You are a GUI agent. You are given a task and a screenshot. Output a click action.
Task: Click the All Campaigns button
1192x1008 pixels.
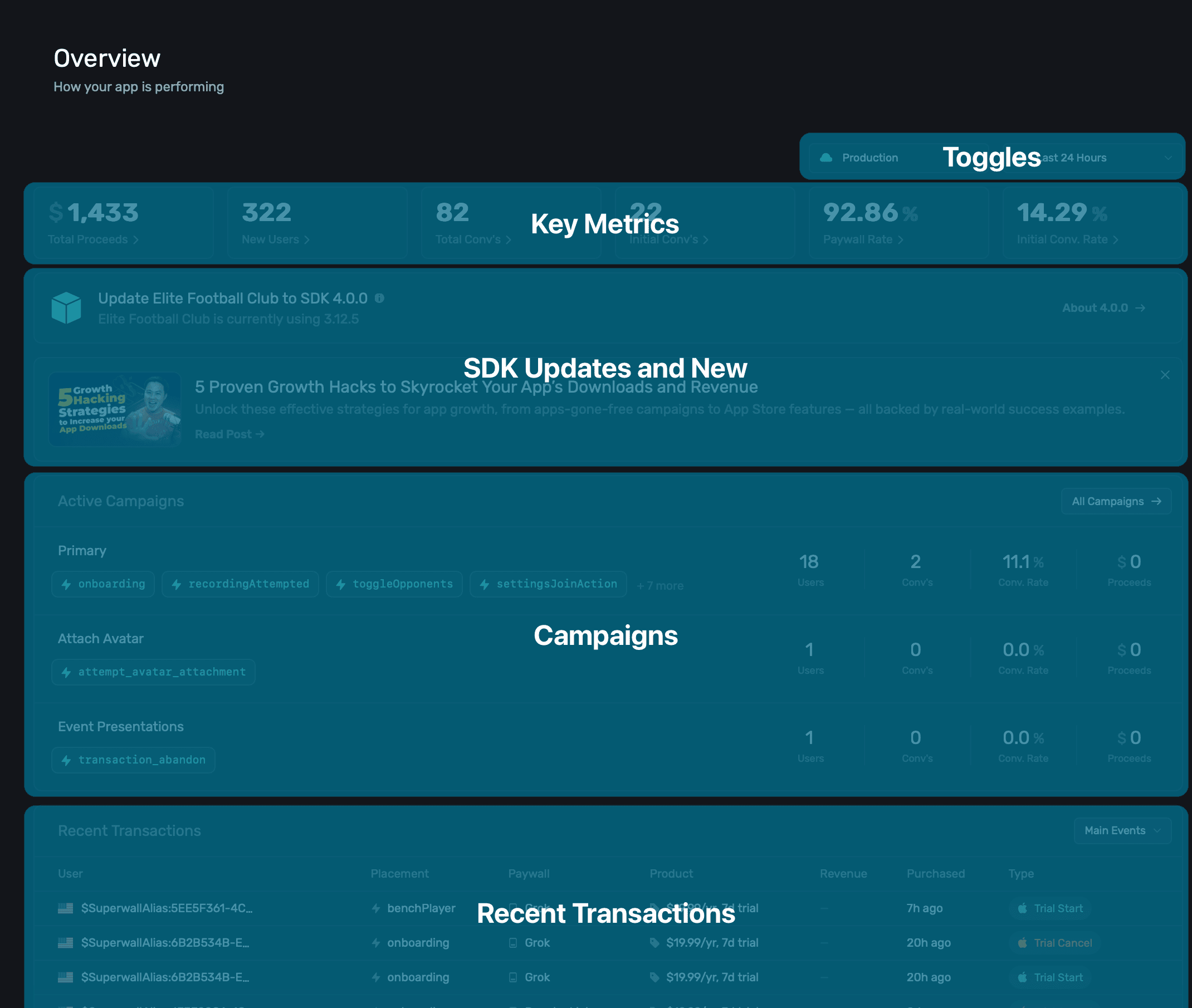(x=1116, y=501)
